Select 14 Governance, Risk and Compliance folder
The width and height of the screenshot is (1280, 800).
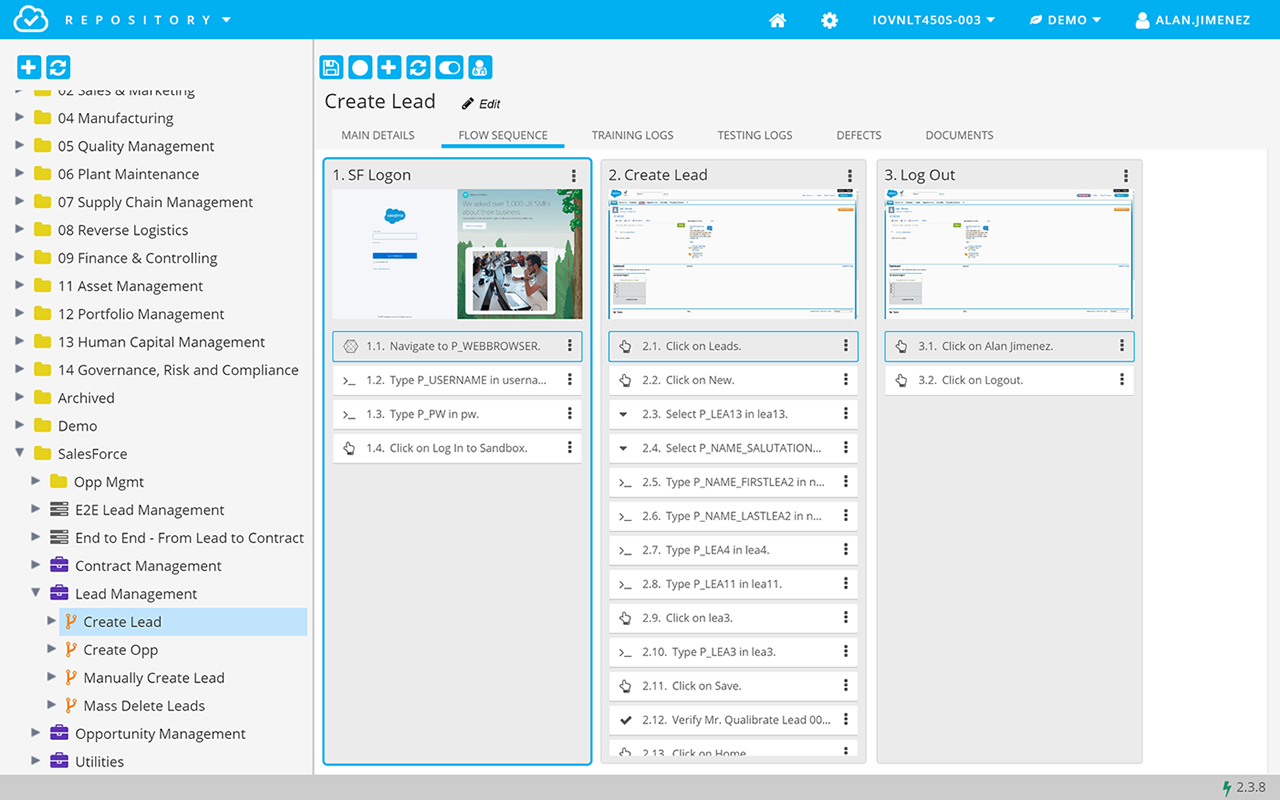(178, 370)
